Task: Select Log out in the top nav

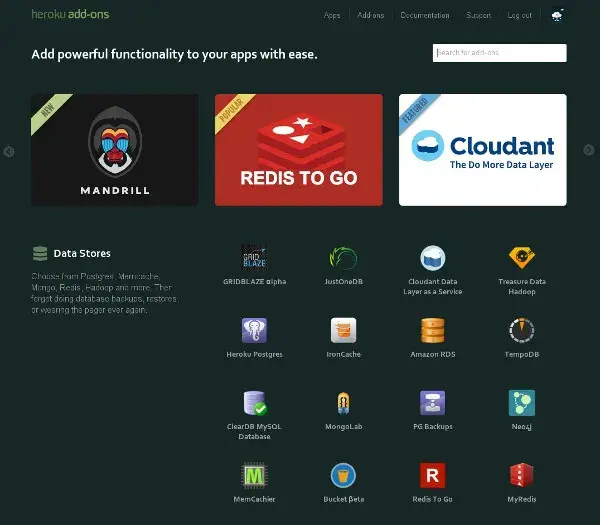Action: pyautogui.click(x=519, y=15)
